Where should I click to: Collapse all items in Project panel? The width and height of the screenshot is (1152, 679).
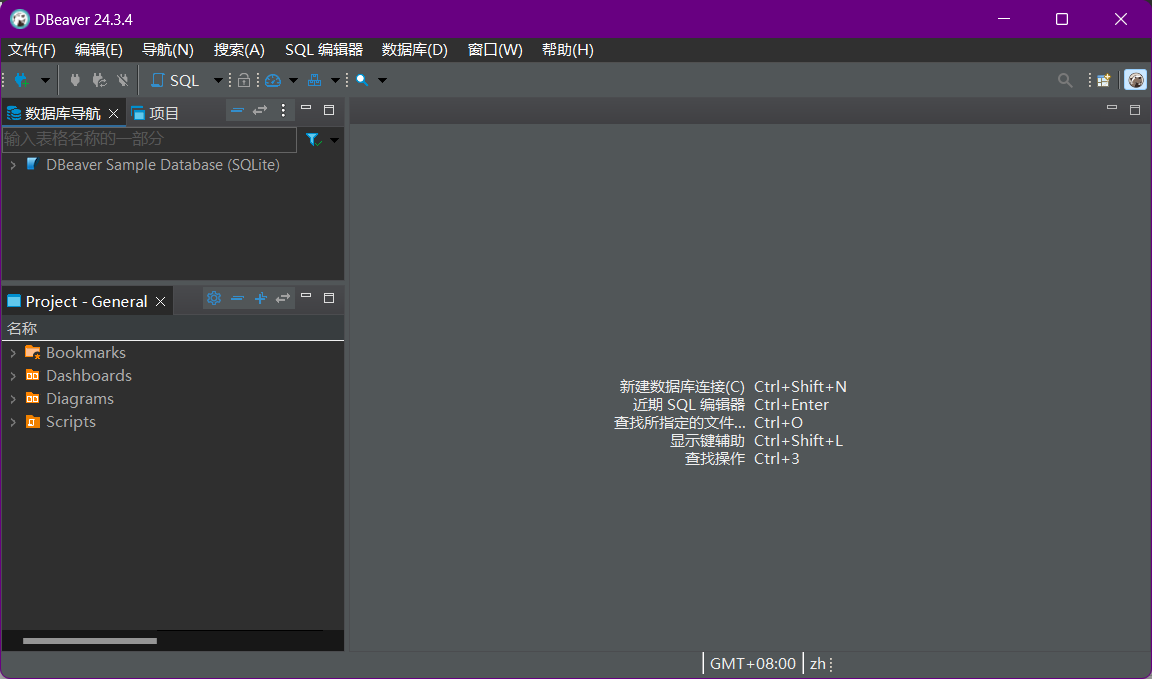237,298
